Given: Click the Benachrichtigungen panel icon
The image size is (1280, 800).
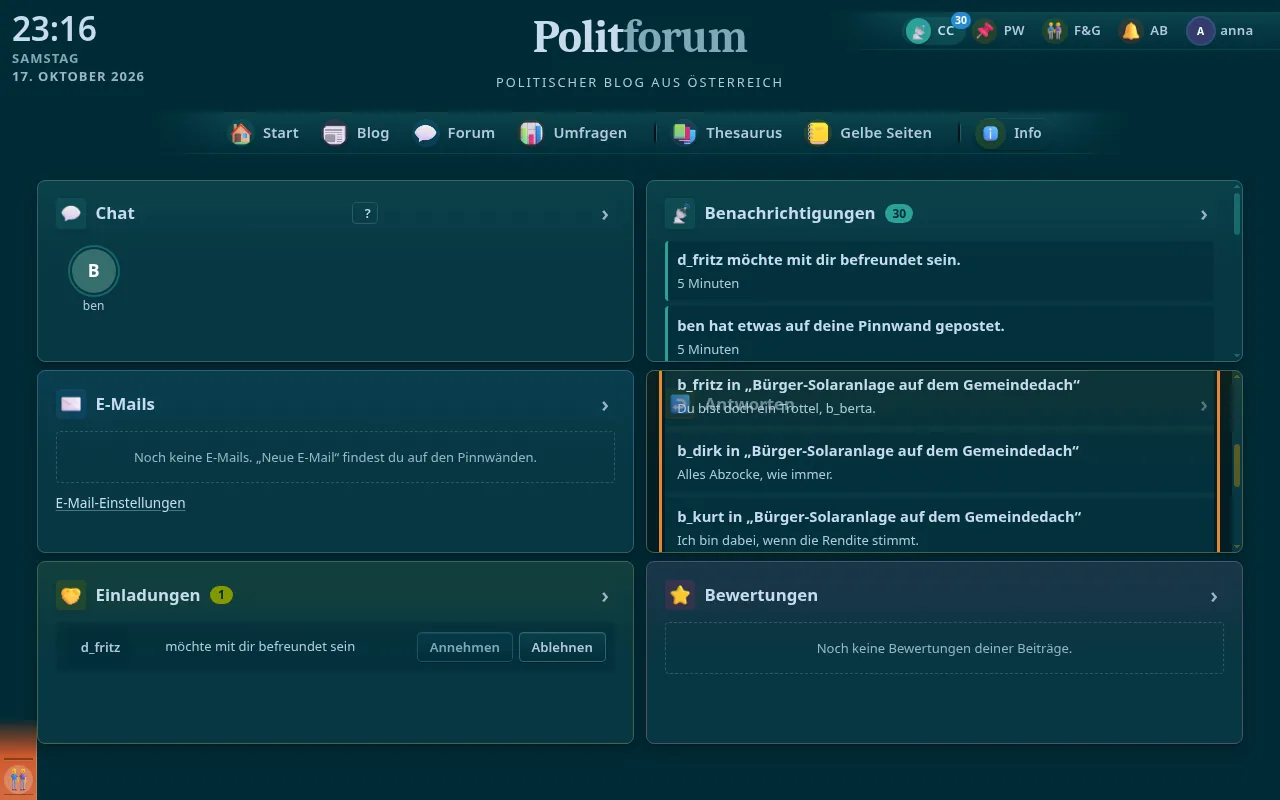Looking at the screenshot, I should 680,213.
